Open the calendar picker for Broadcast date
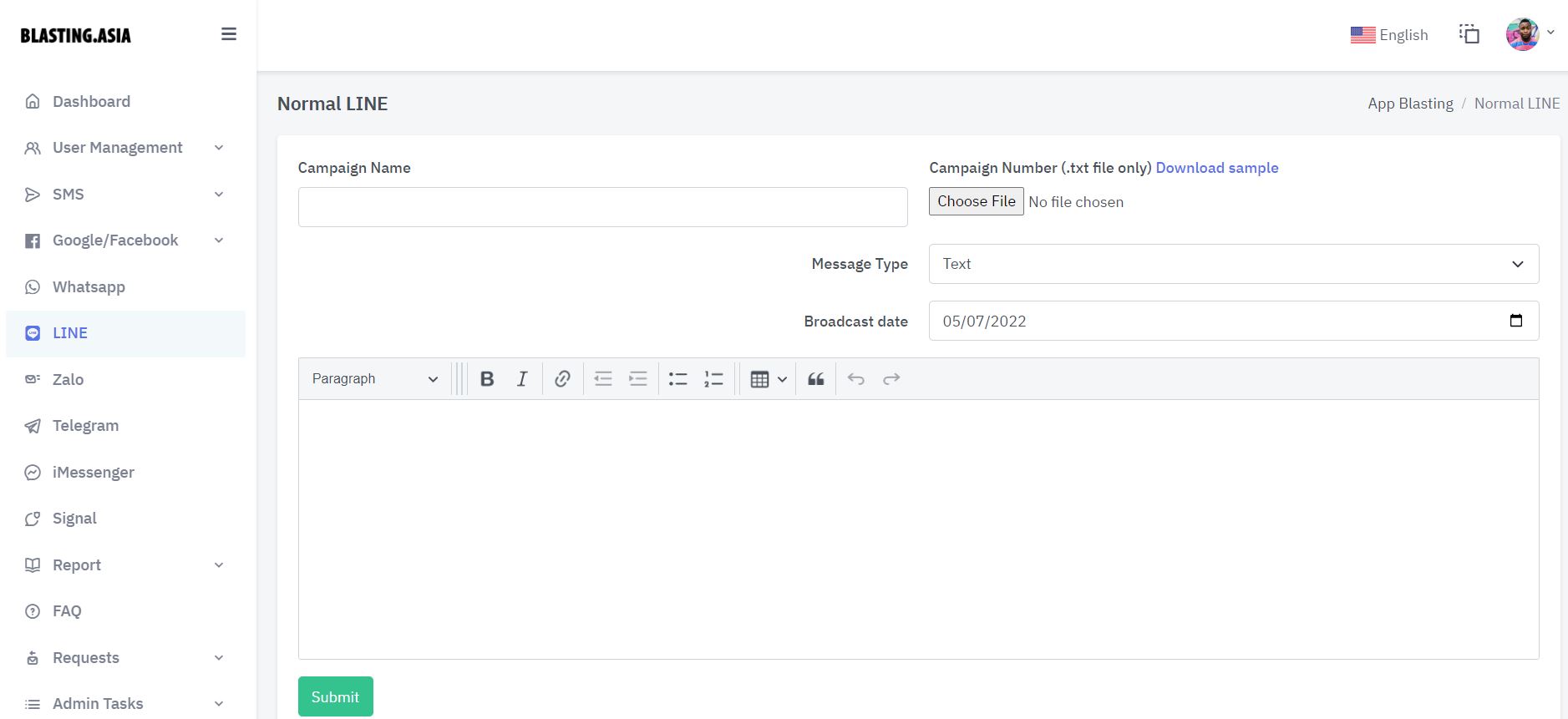Image resolution: width=1568 pixels, height=719 pixels. [1516, 321]
